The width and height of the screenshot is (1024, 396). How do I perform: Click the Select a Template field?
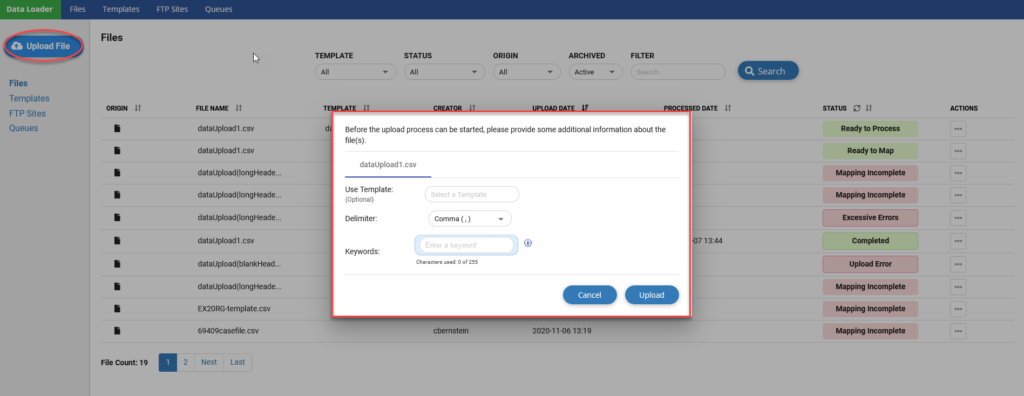pos(472,195)
